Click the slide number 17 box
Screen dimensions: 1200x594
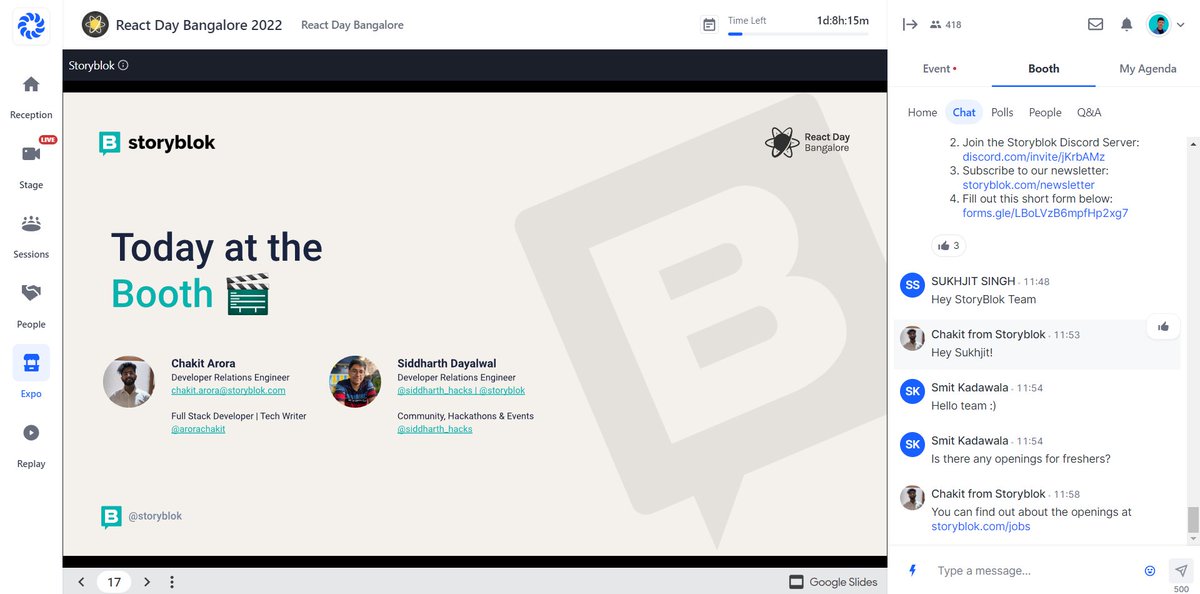pyautogui.click(x=114, y=582)
